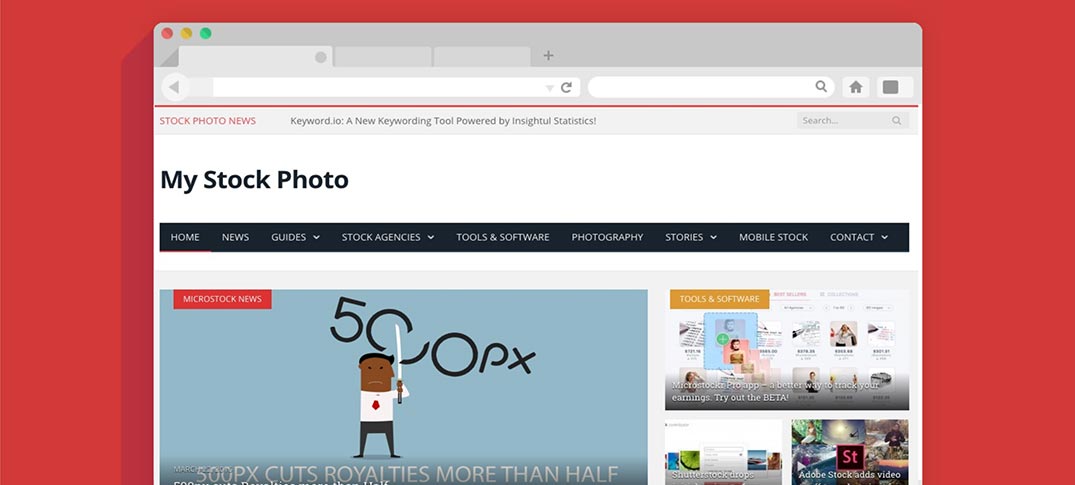Screen dimensions: 1075x485
Task: Switch to the third browser tab
Action: click(x=482, y=57)
